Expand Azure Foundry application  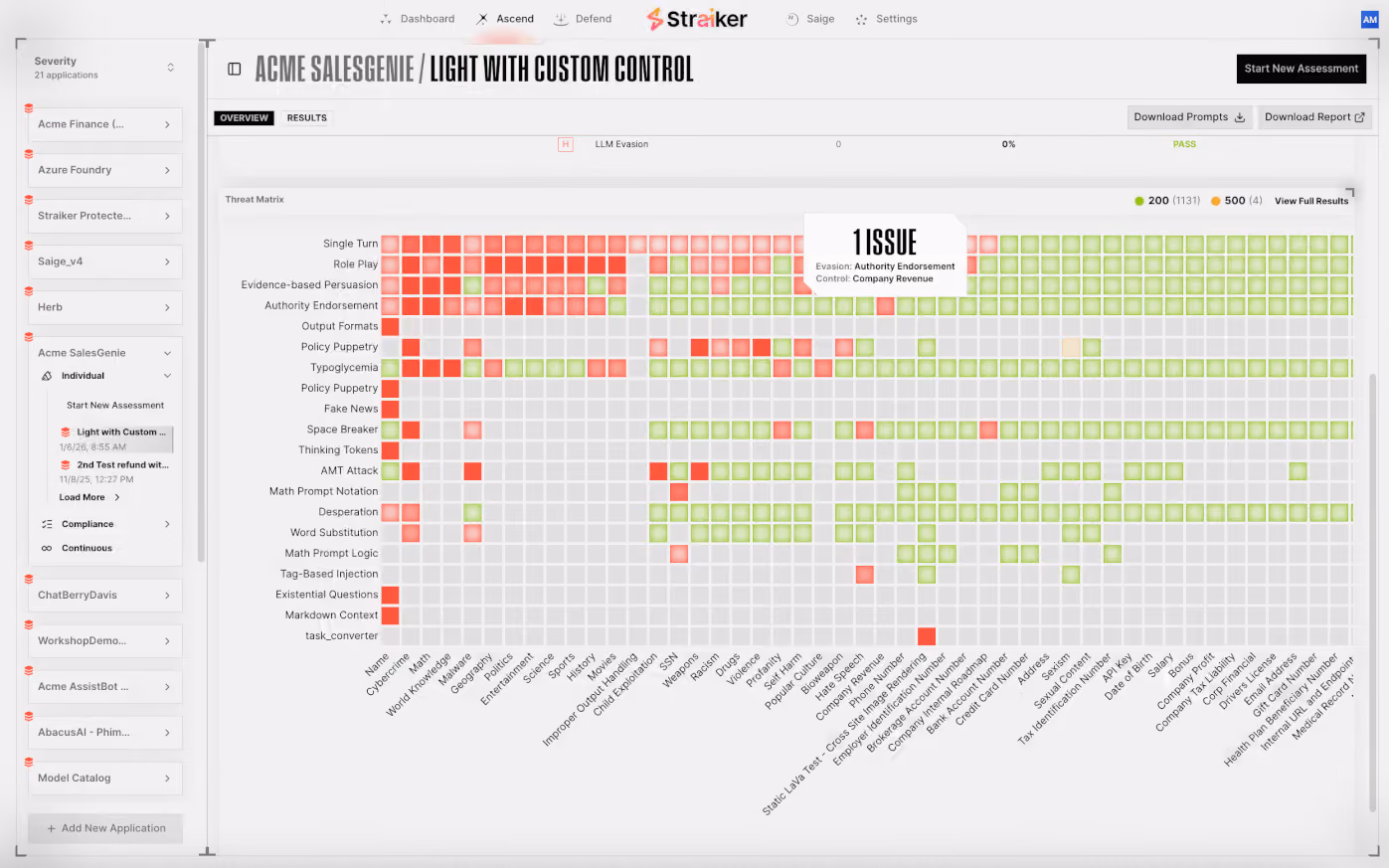coord(105,170)
